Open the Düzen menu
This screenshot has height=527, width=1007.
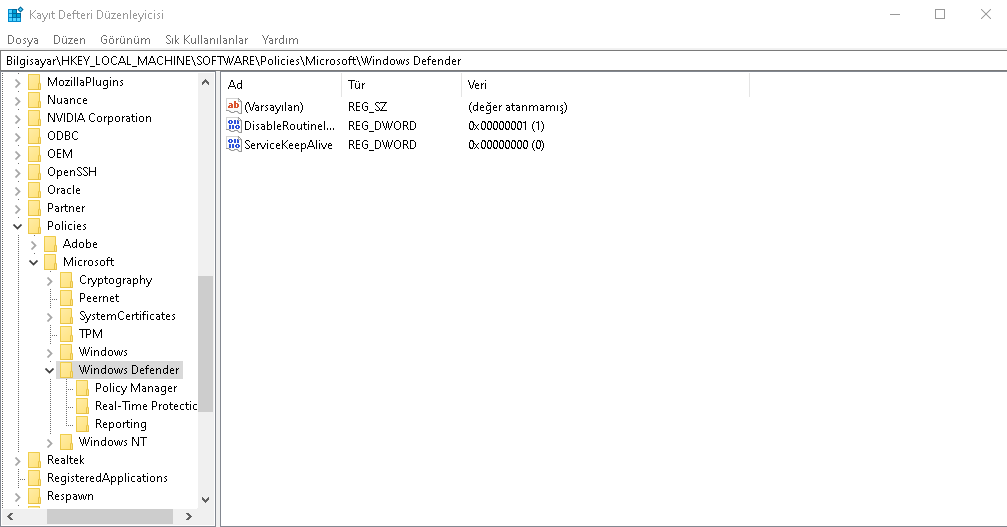[69, 40]
